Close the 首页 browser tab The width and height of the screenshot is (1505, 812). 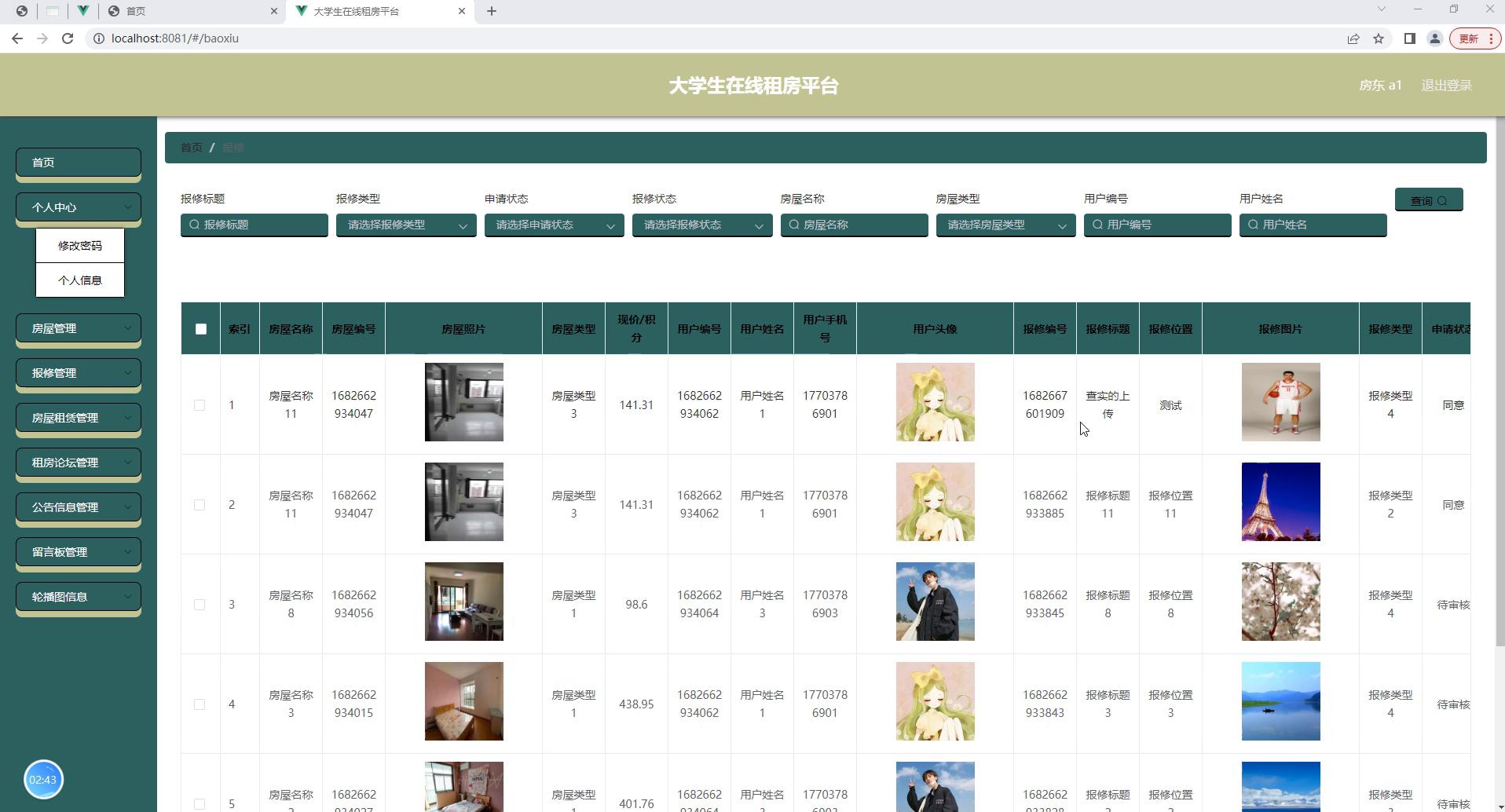tap(274, 11)
